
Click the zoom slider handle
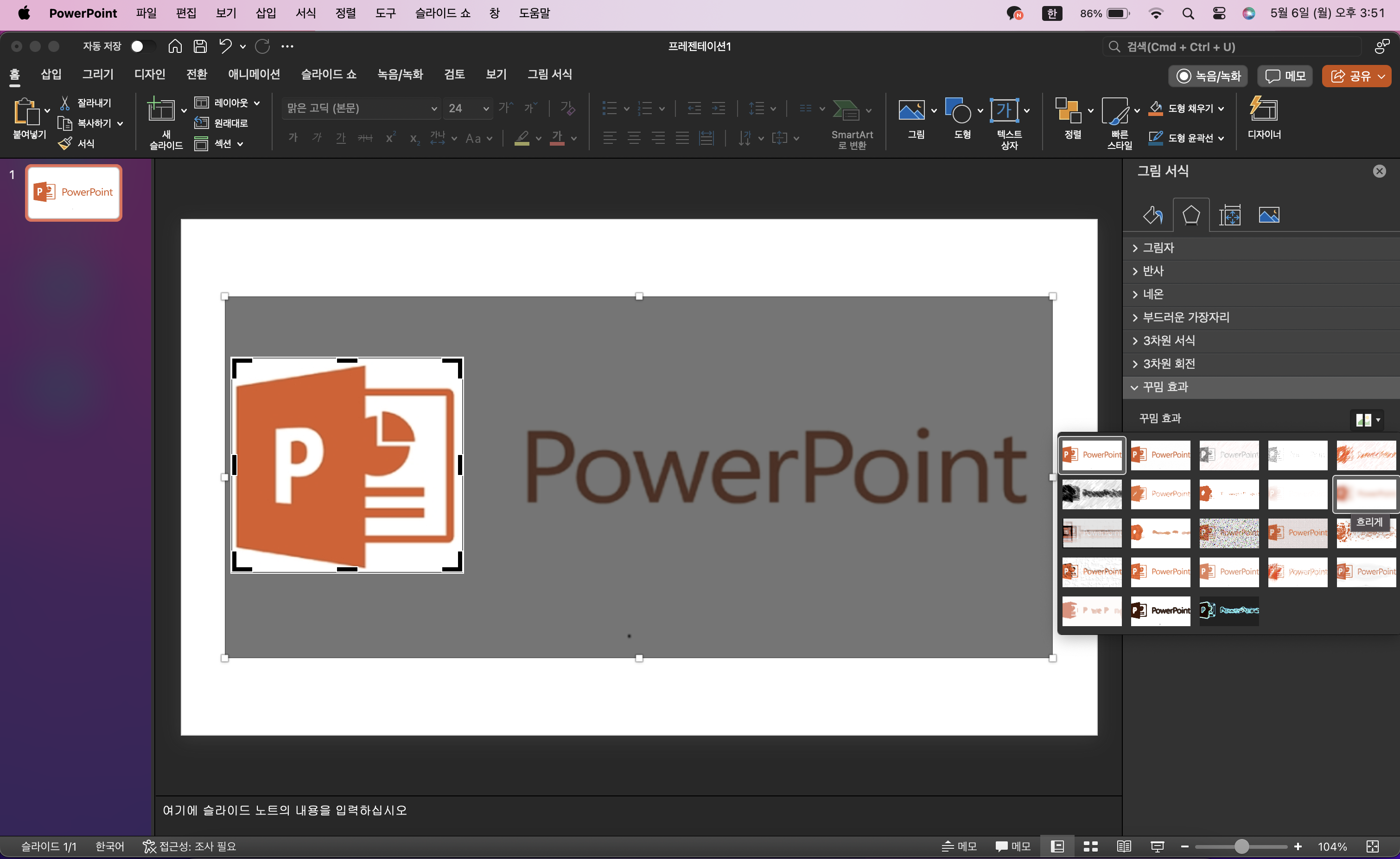(1242, 846)
